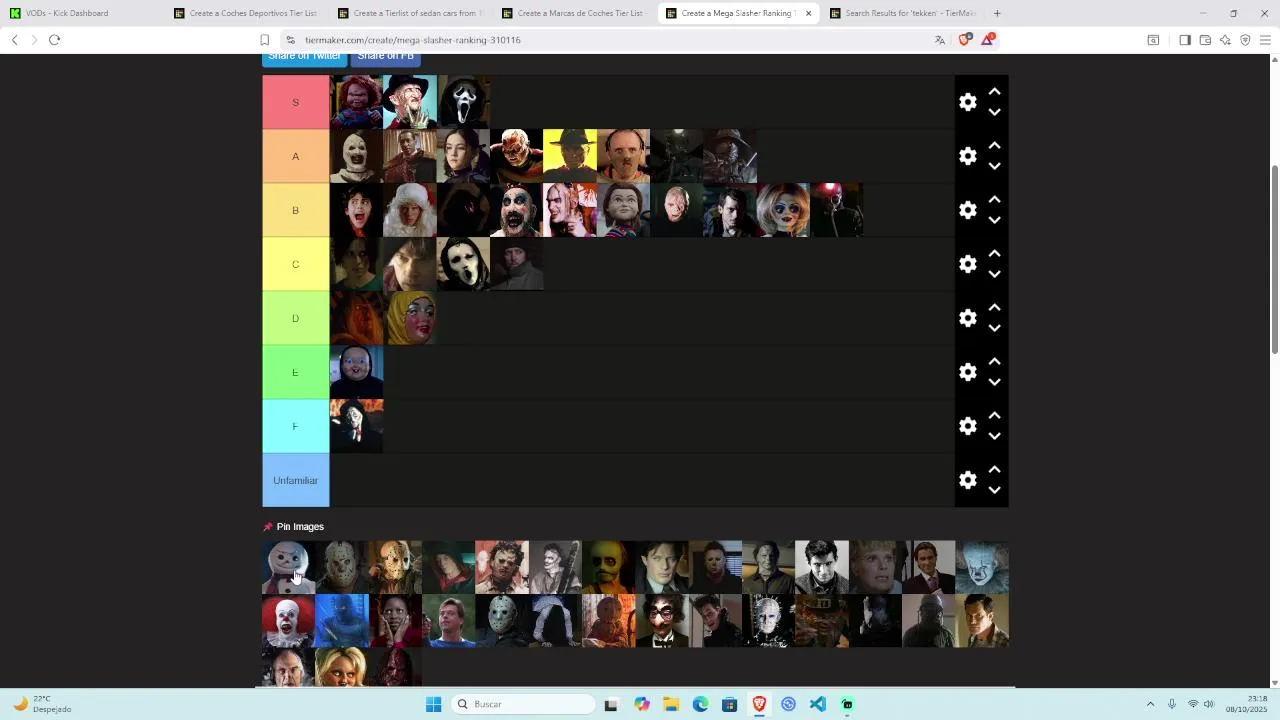
Task: Bookmark this page icon
Action: pyautogui.click(x=265, y=40)
